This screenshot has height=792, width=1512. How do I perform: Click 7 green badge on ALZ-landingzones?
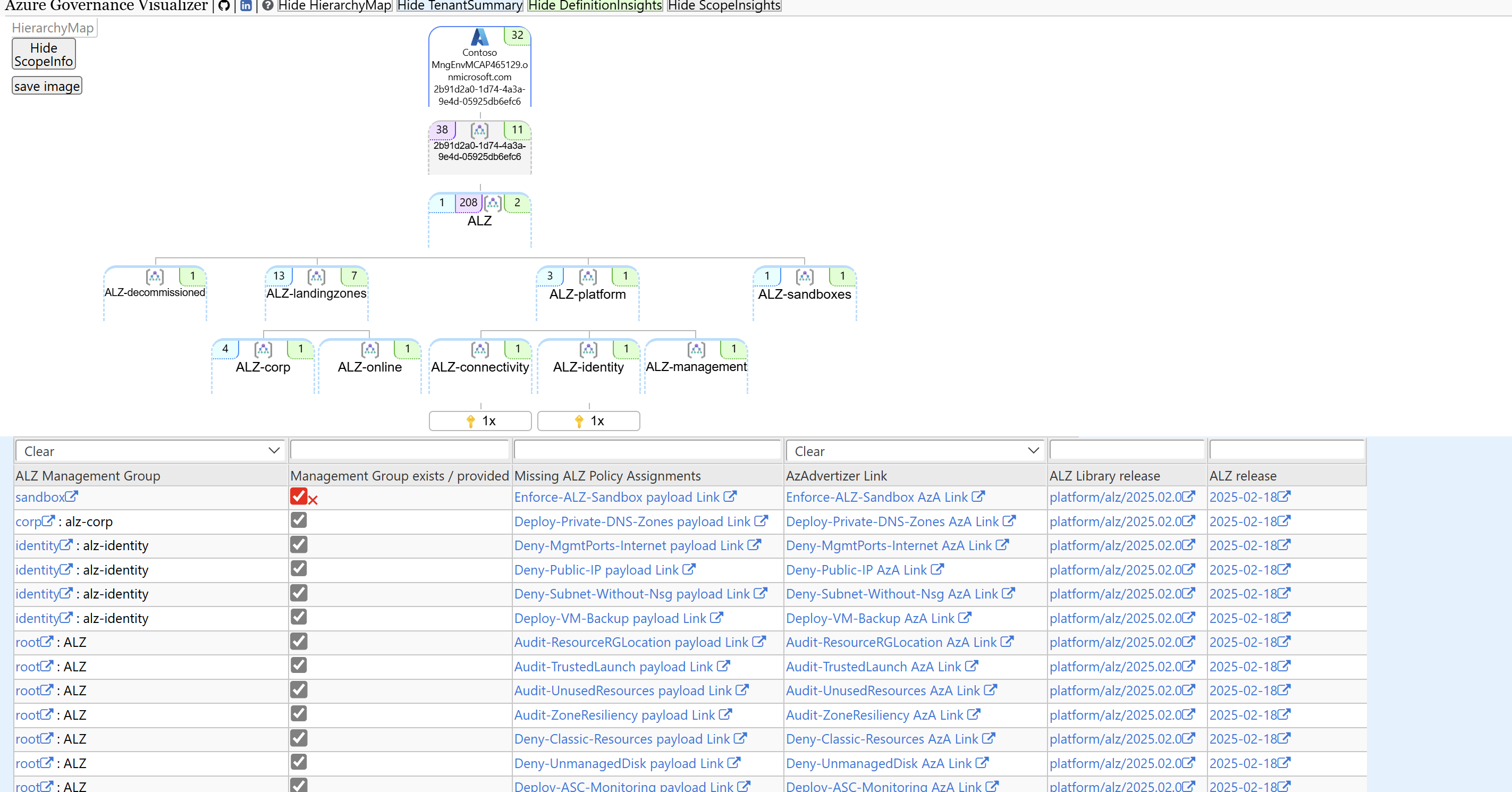(354, 276)
